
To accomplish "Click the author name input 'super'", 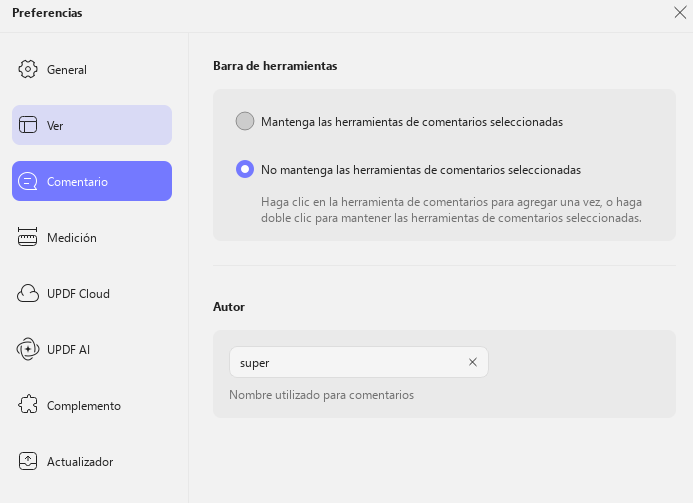I will click(x=349, y=362).
